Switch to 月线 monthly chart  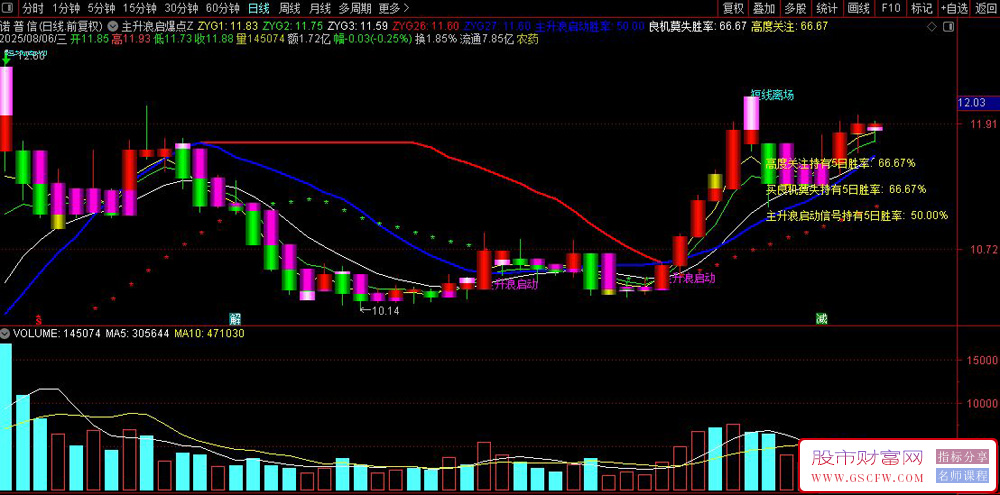(320, 8)
